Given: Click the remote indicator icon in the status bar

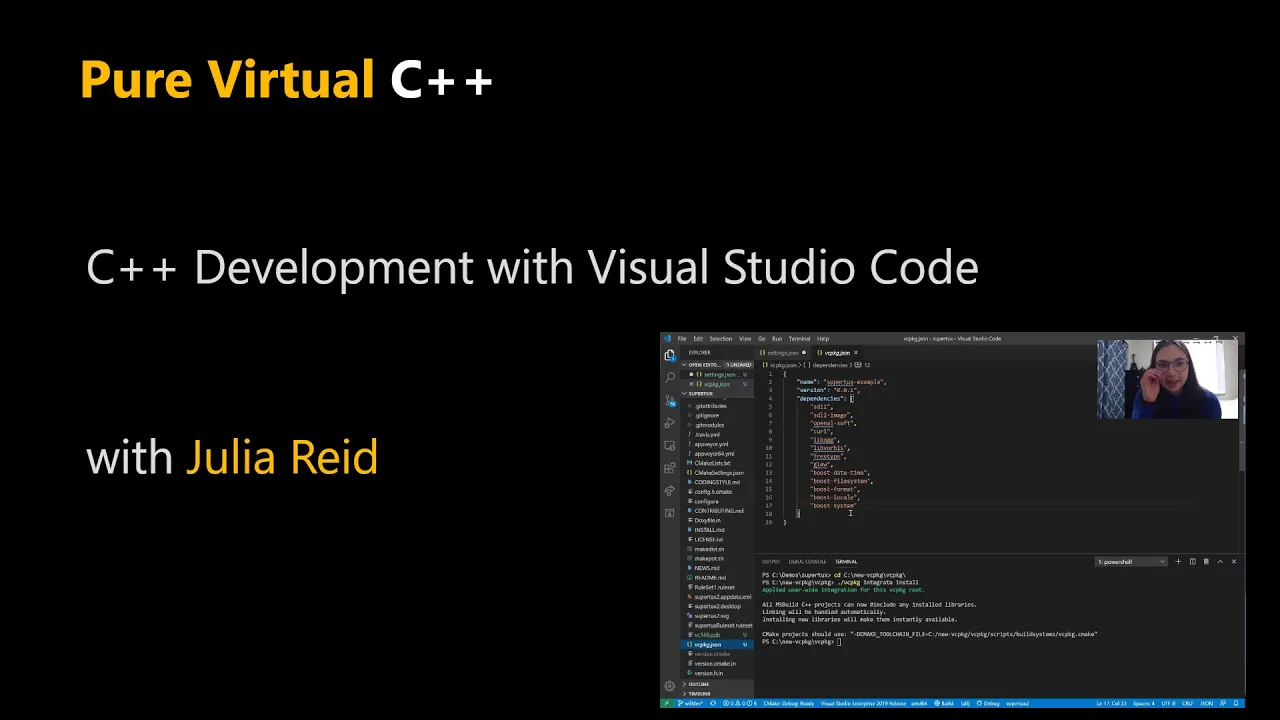Looking at the screenshot, I should click(666, 703).
